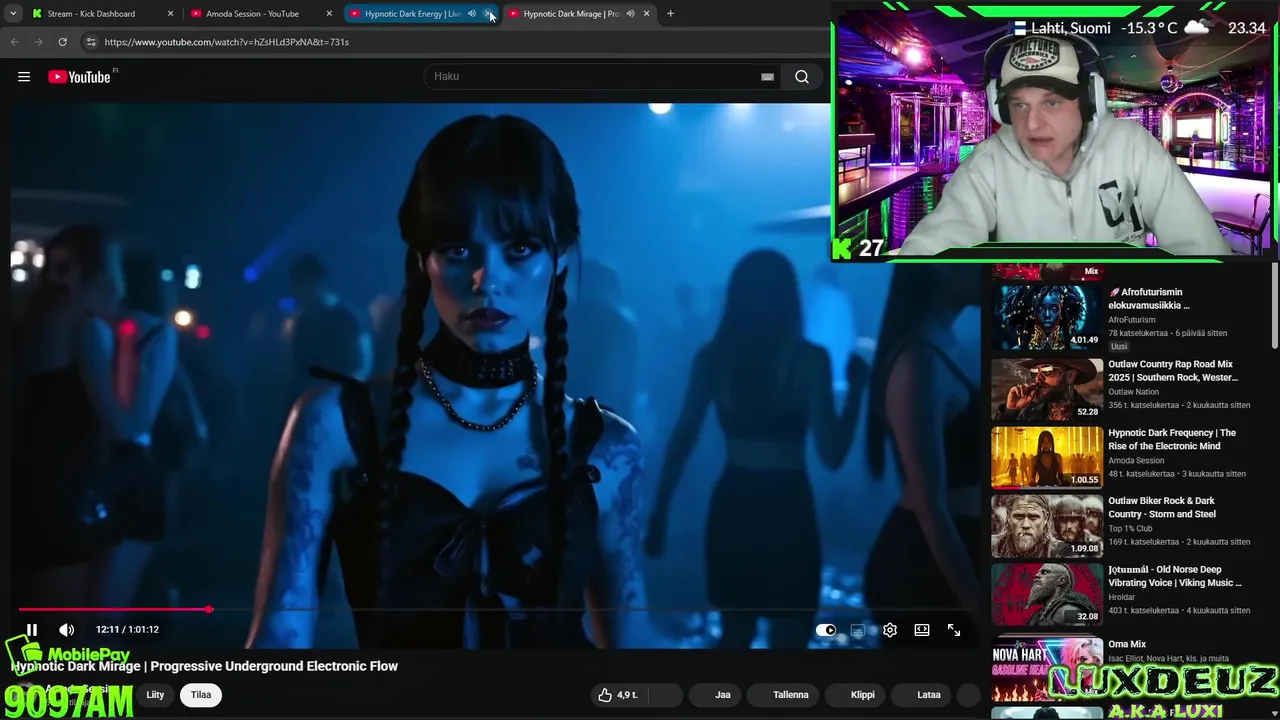Viewport: 1280px width, 720px height.
Task: Open Top 1% Club channel name
Action: click(x=1130, y=528)
